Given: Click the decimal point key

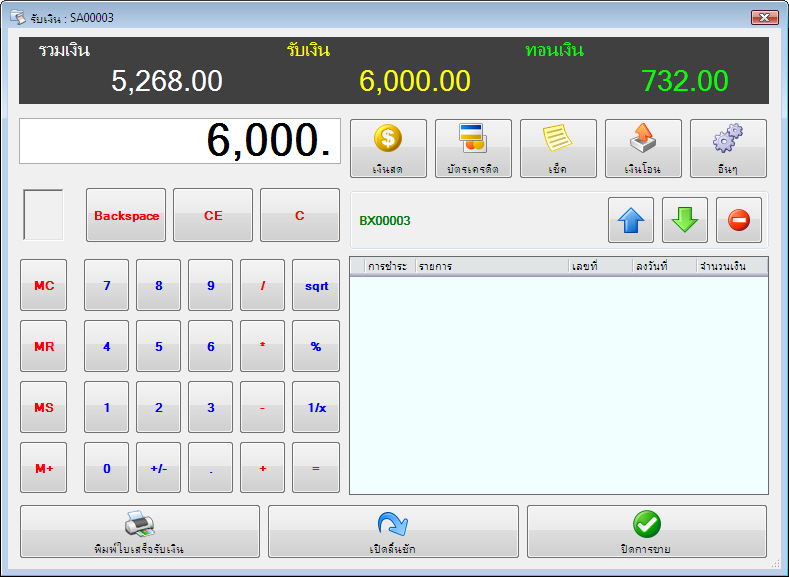Looking at the screenshot, I should [x=210, y=468].
